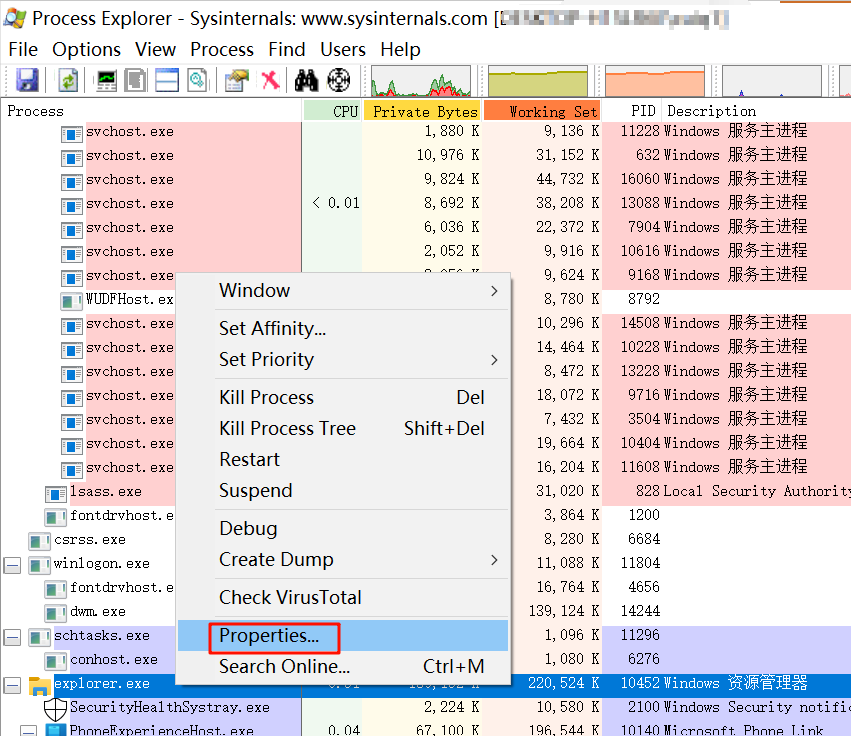Screen dimensions: 851x736
Task: Click the yellow commit history graph
Action: tap(538, 81)
